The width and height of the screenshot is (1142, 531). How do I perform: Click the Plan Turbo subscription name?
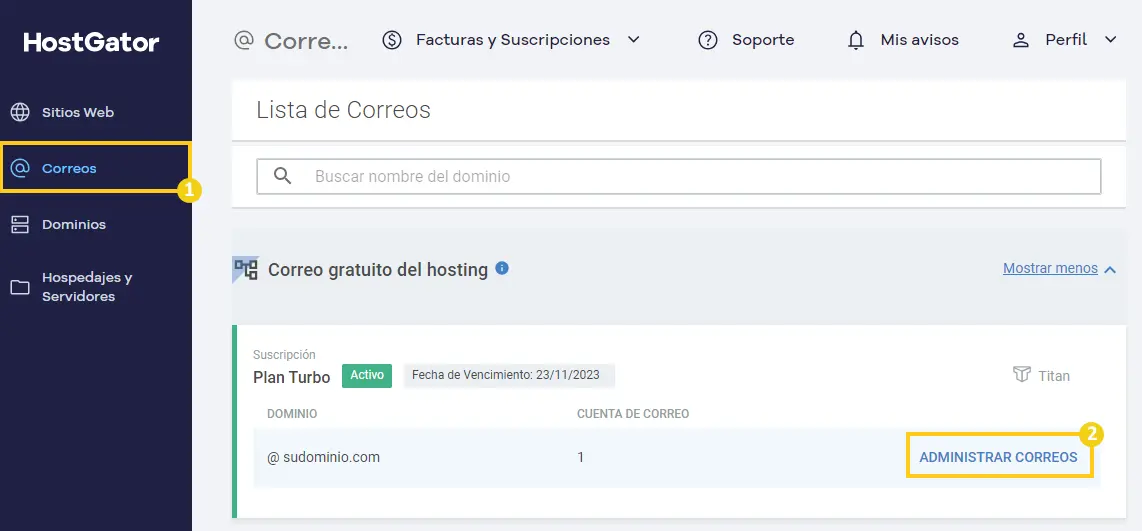[x=291, y=377]
